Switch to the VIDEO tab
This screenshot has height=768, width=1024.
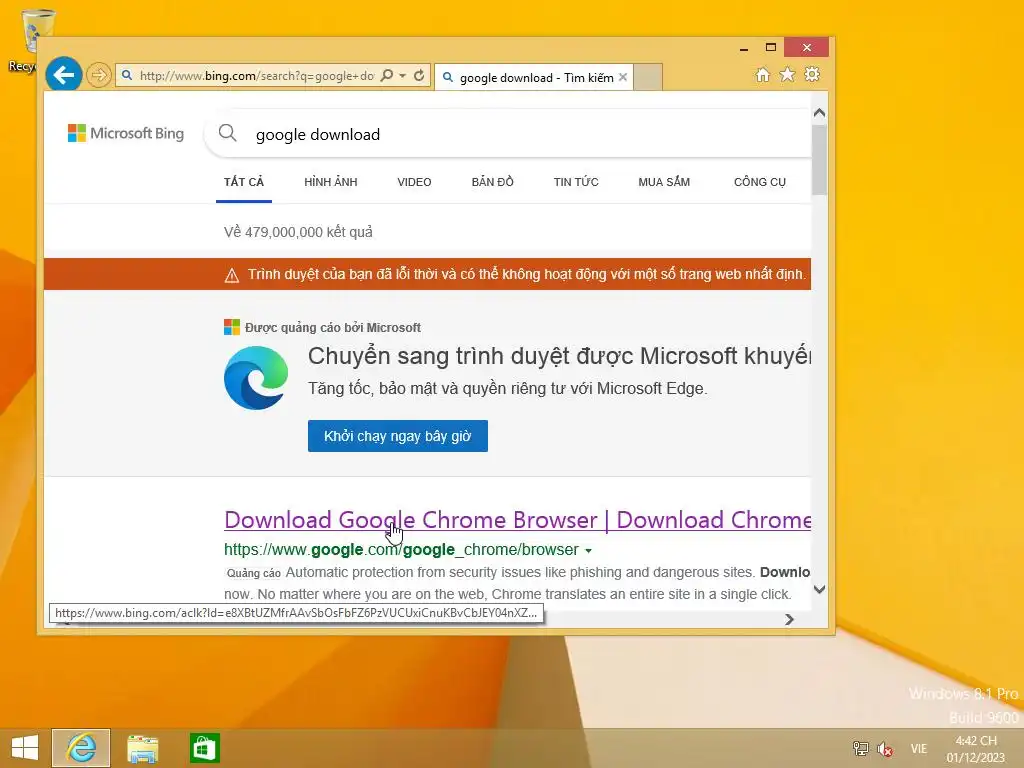[414, 182]
